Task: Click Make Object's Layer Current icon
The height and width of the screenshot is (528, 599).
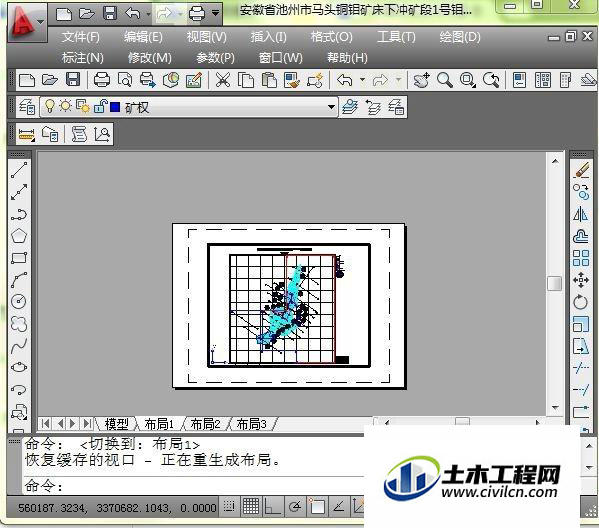Action: pos(350,107)
